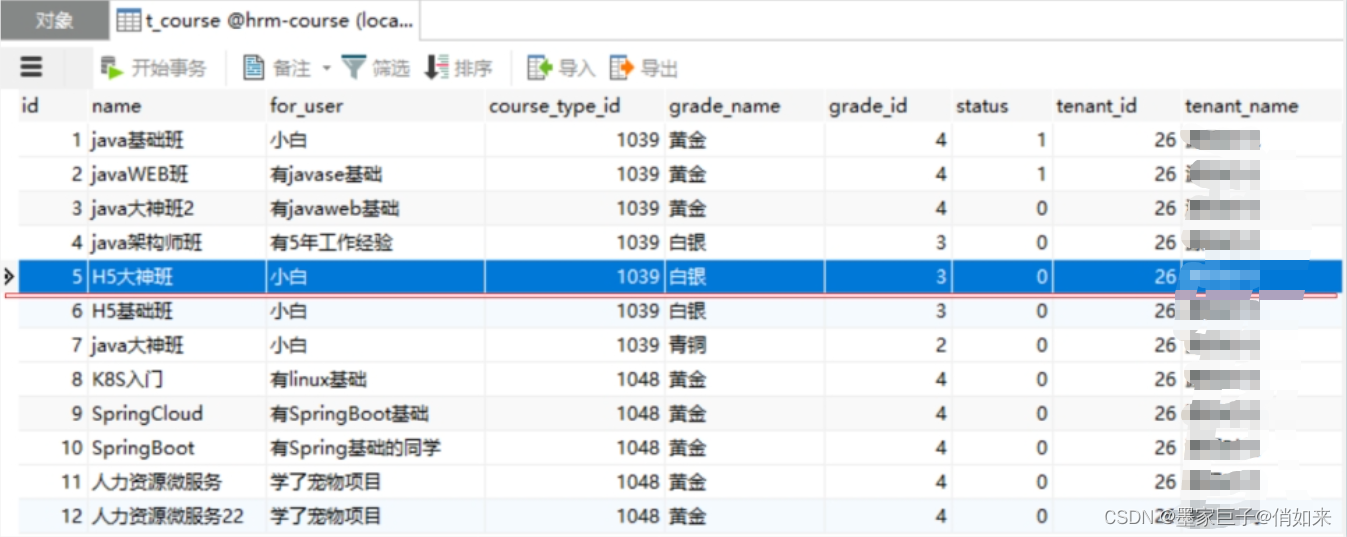Click the 青铜 grade_name cell

point(745,345)
